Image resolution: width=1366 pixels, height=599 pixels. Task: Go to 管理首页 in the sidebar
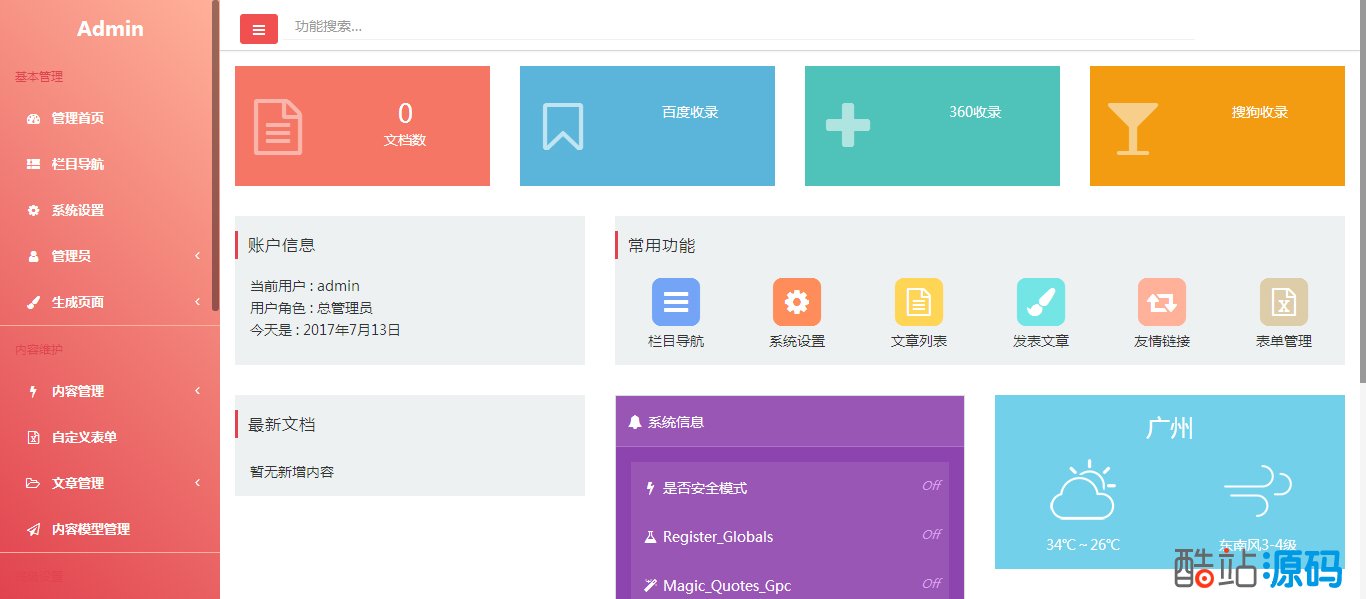click(77, 118)
